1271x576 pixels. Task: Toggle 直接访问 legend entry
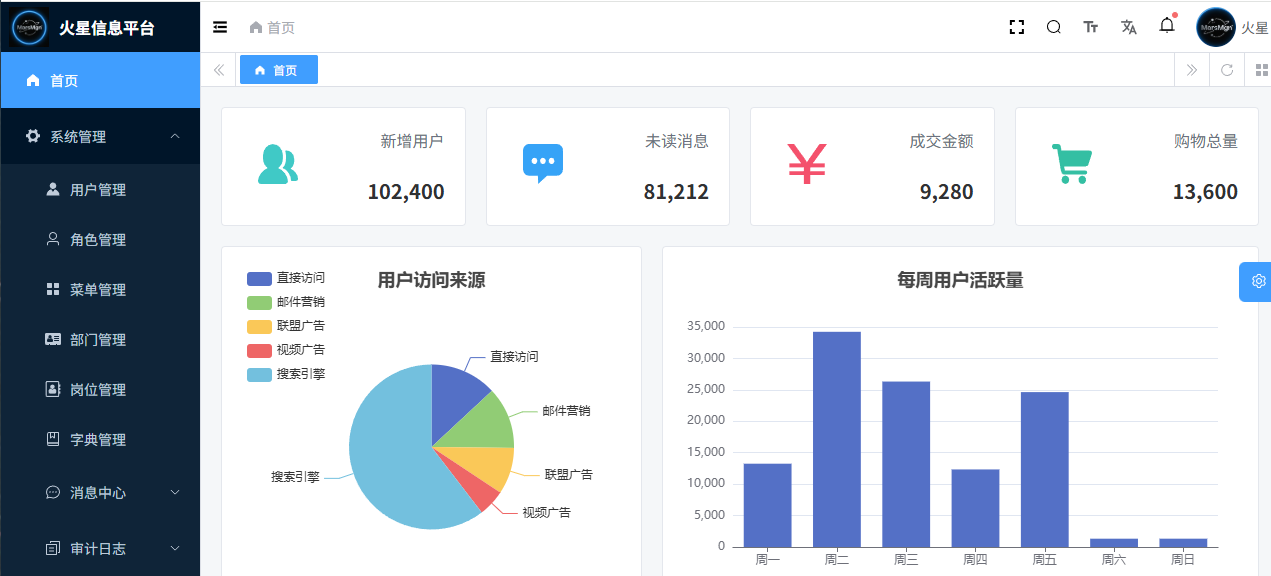pos(286,278)
